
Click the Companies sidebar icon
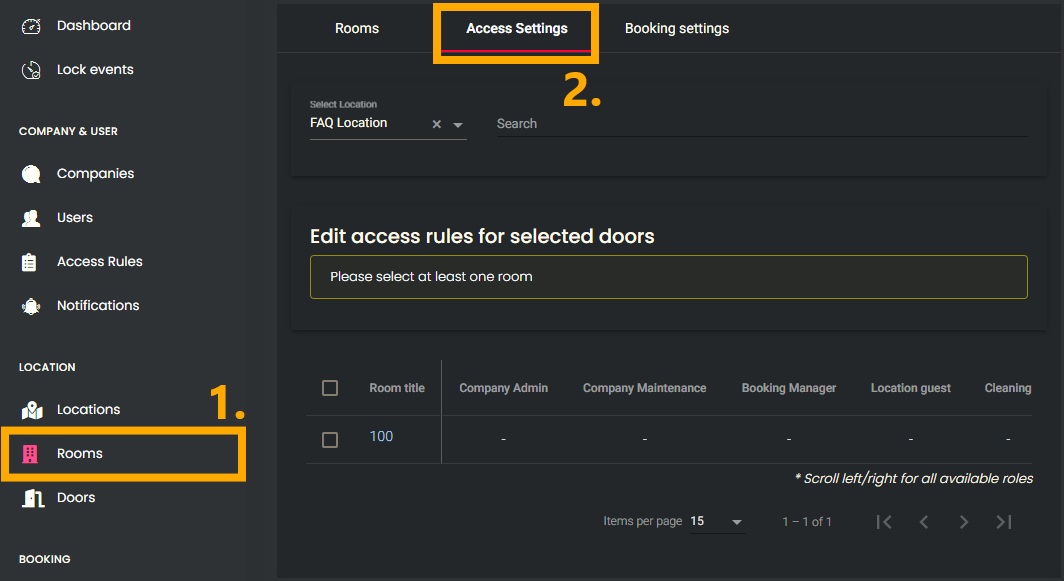(31, 174)
